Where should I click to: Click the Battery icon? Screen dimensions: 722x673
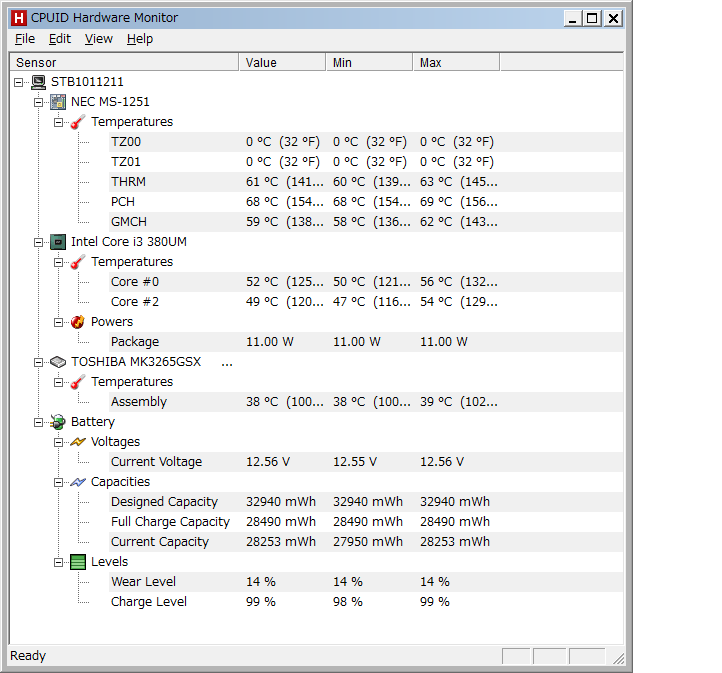click(x=58, y=422)
